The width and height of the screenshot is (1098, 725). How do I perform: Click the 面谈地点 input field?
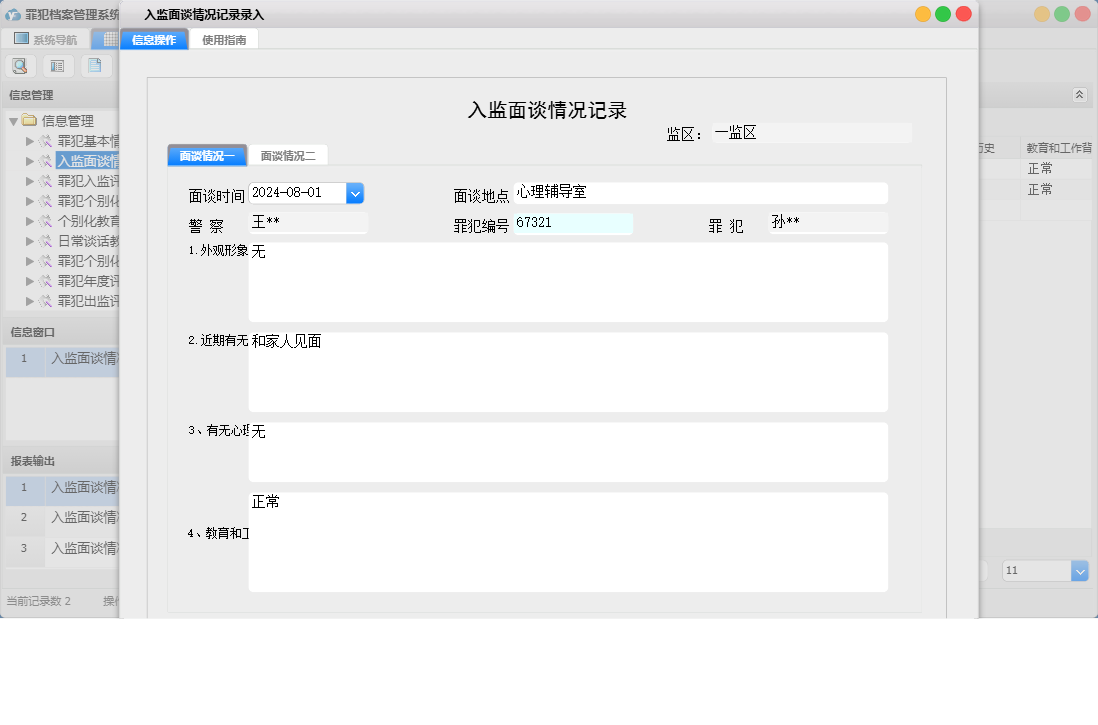[x=700, y=193]
